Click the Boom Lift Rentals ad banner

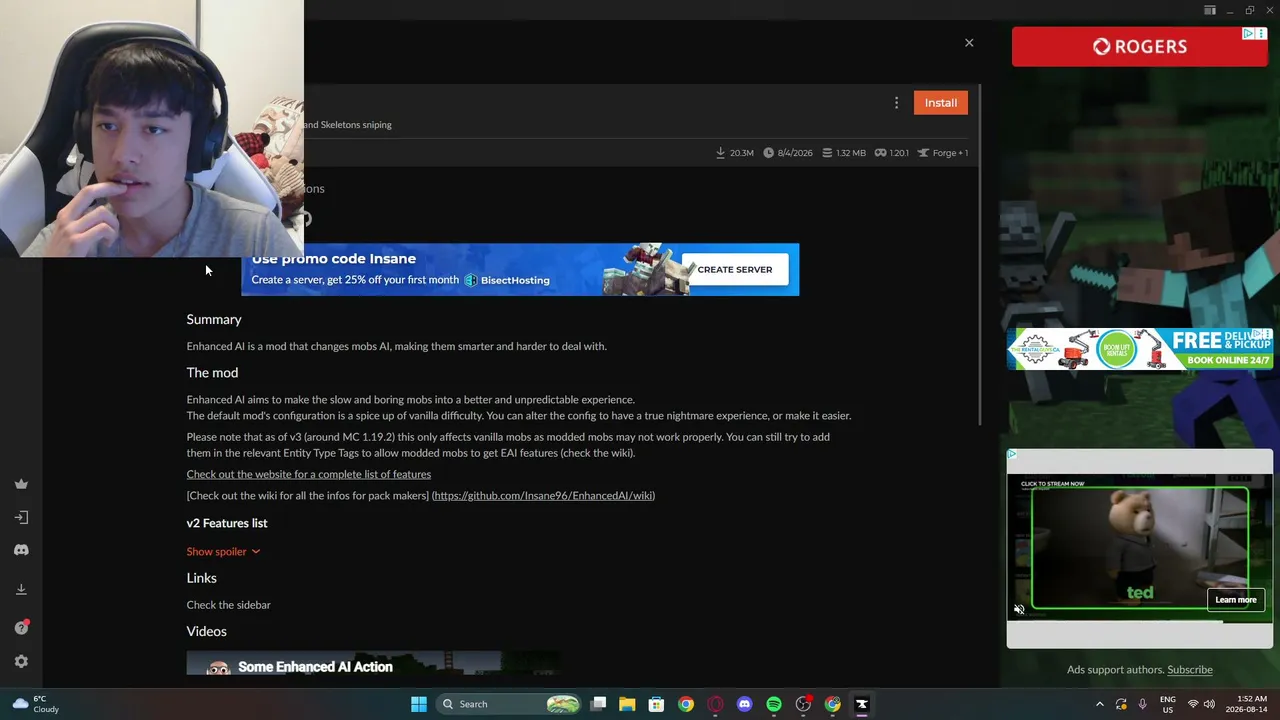pos(1140,349)
